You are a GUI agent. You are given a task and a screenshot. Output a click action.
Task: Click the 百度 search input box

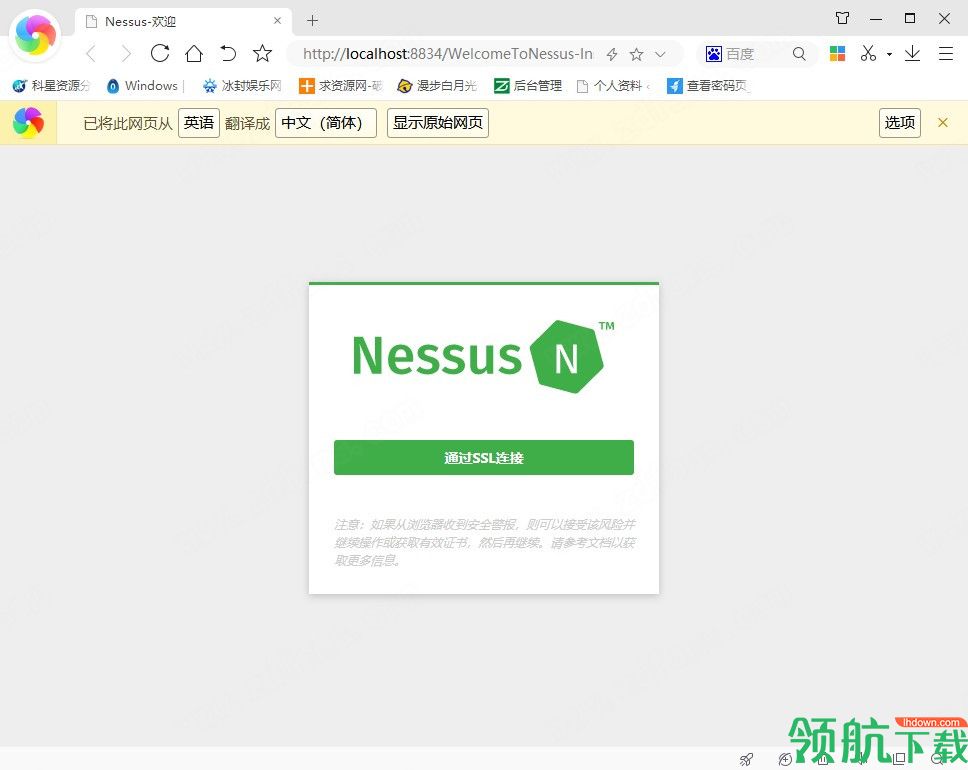point(757,54)
